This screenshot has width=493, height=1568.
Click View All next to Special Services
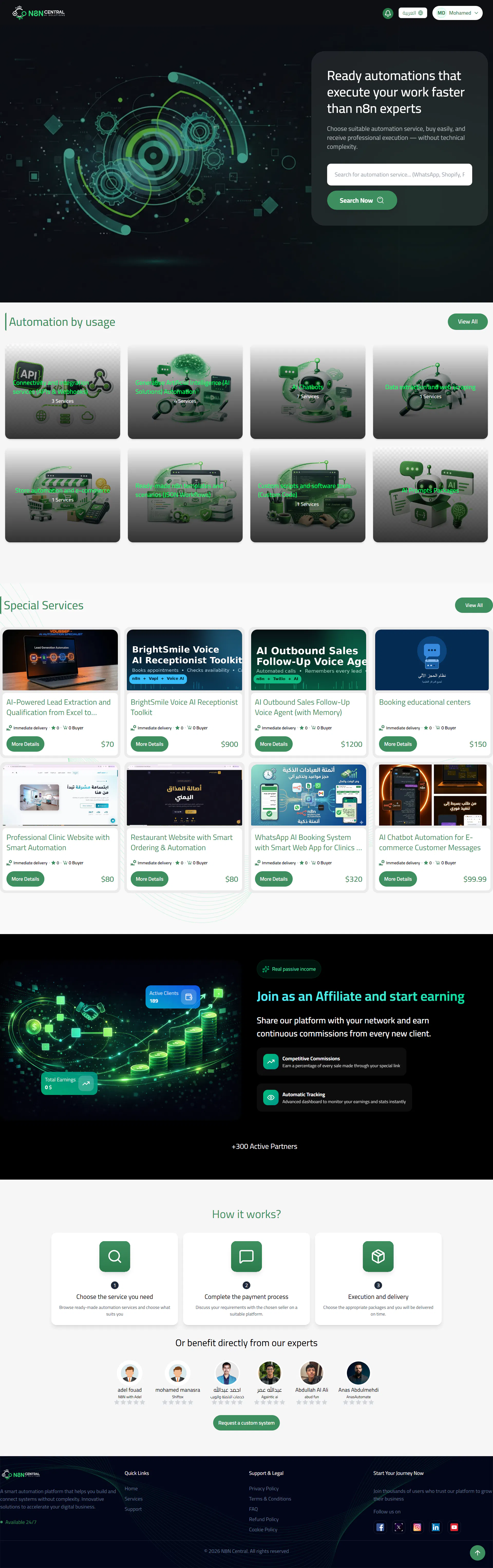point(473,605)
